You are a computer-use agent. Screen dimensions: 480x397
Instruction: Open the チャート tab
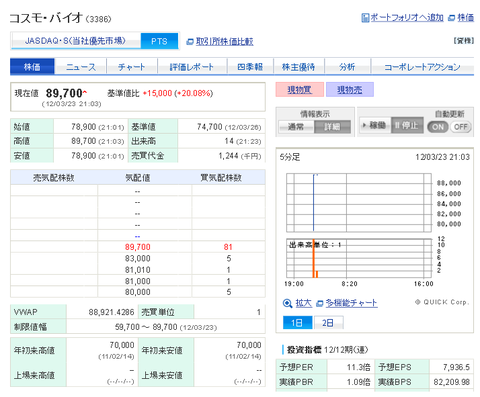[x=132, y=67]
